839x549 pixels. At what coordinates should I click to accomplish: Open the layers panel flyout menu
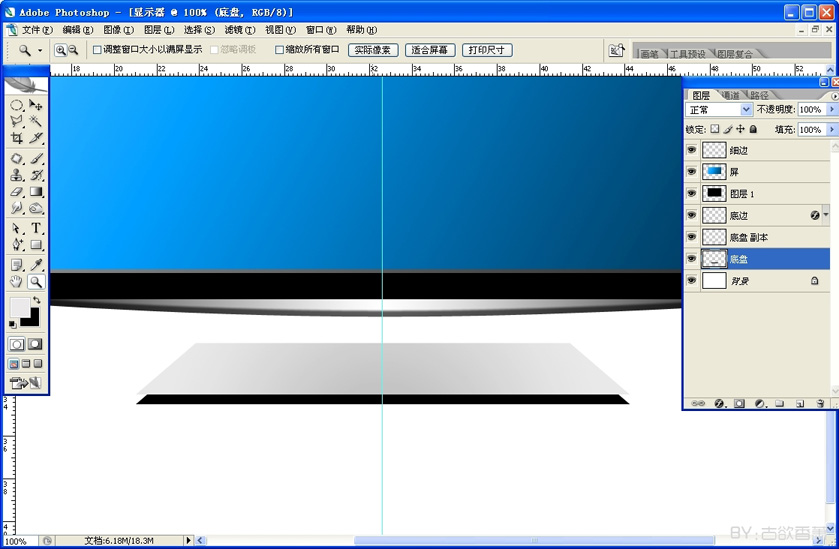[834, 96]
